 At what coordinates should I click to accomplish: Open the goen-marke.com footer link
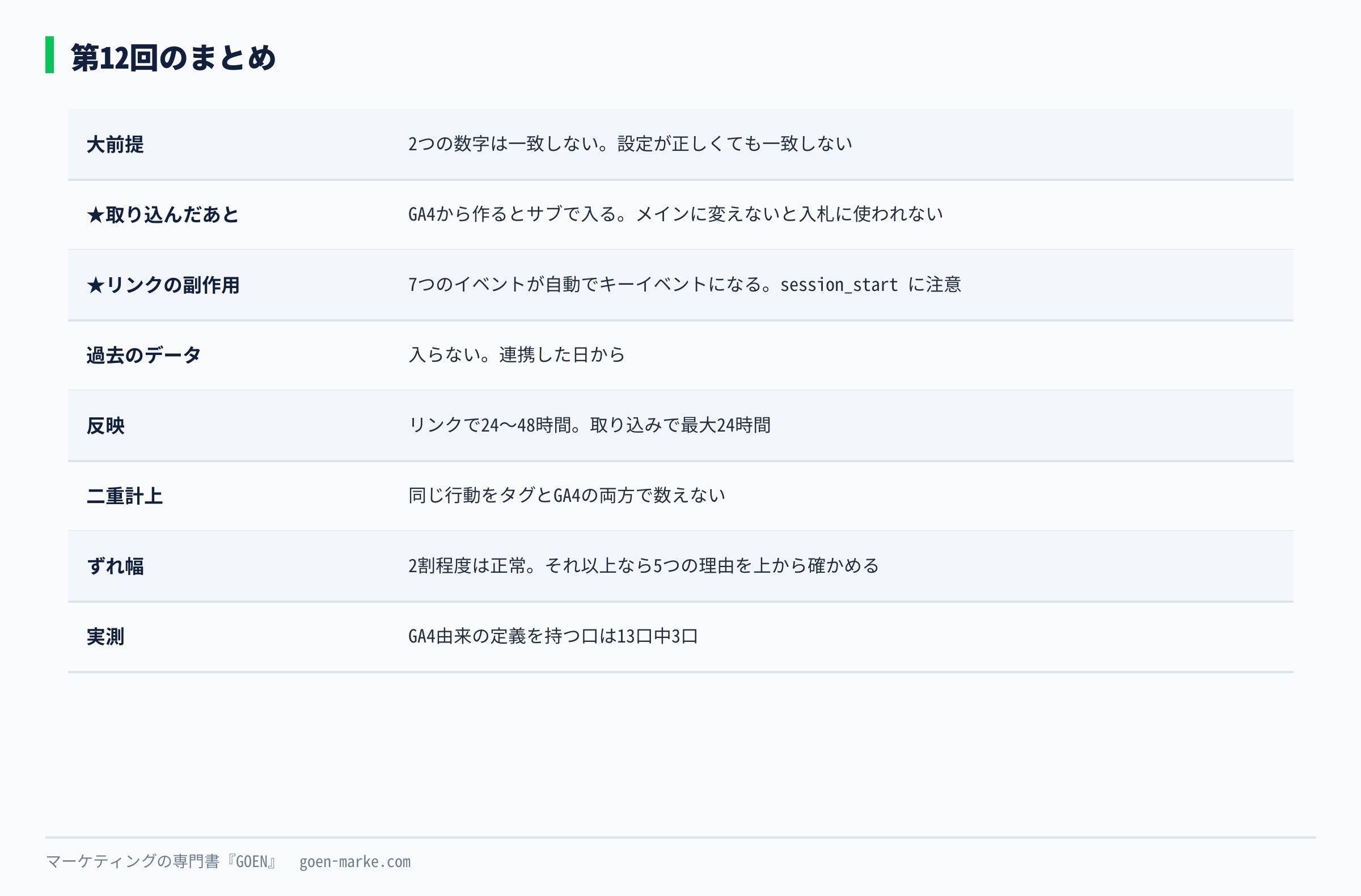pyautogui.click(x=355, y=862)
